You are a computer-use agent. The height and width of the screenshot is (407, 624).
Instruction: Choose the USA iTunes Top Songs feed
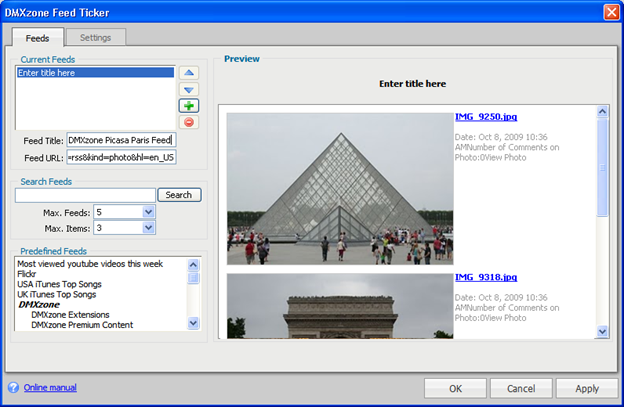click(x=59, y=284)
